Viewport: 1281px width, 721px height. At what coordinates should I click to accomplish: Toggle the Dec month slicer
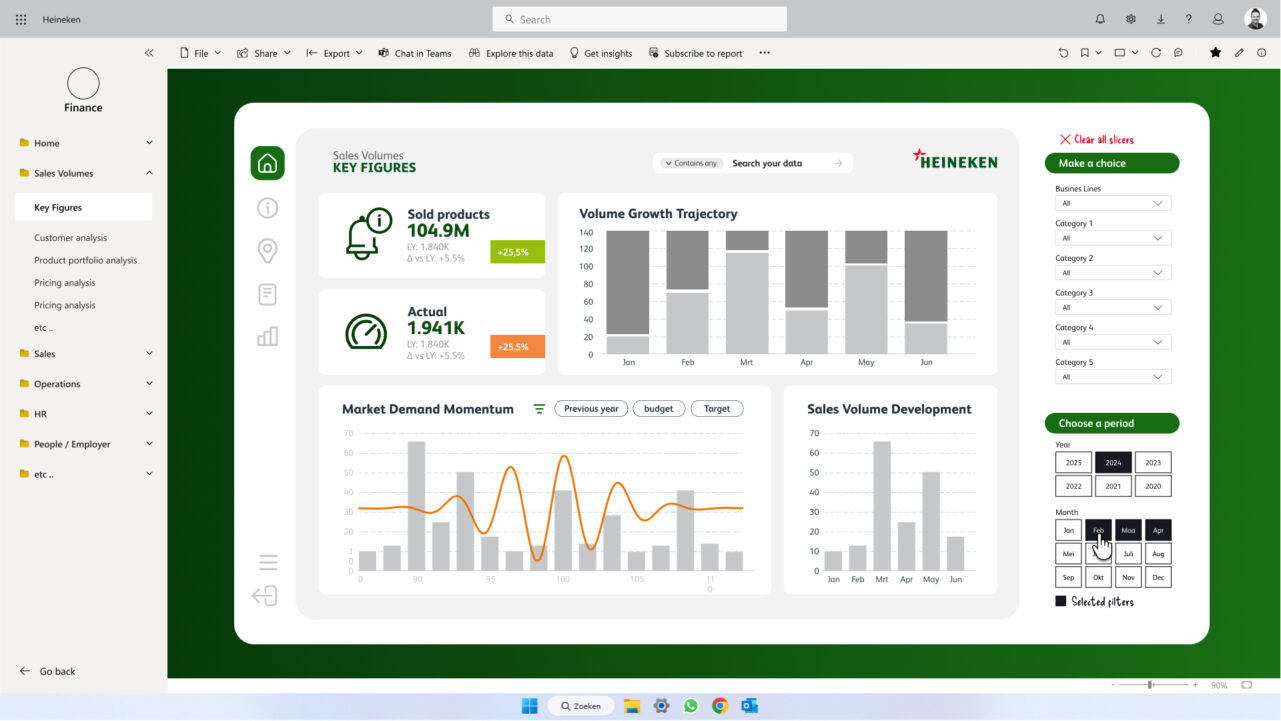1158,578
